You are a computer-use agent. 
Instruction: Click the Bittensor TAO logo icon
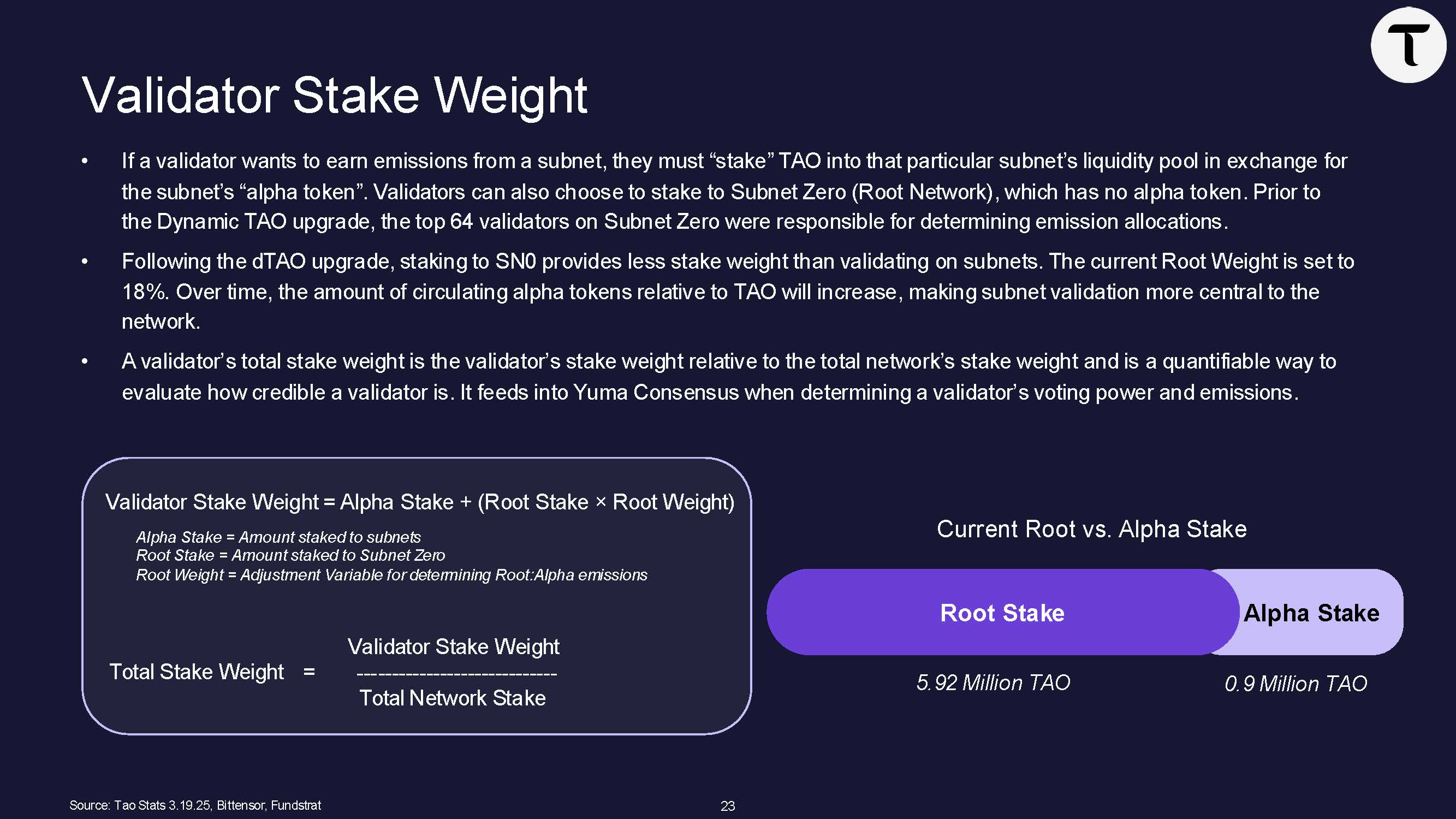coord(1408,45)
